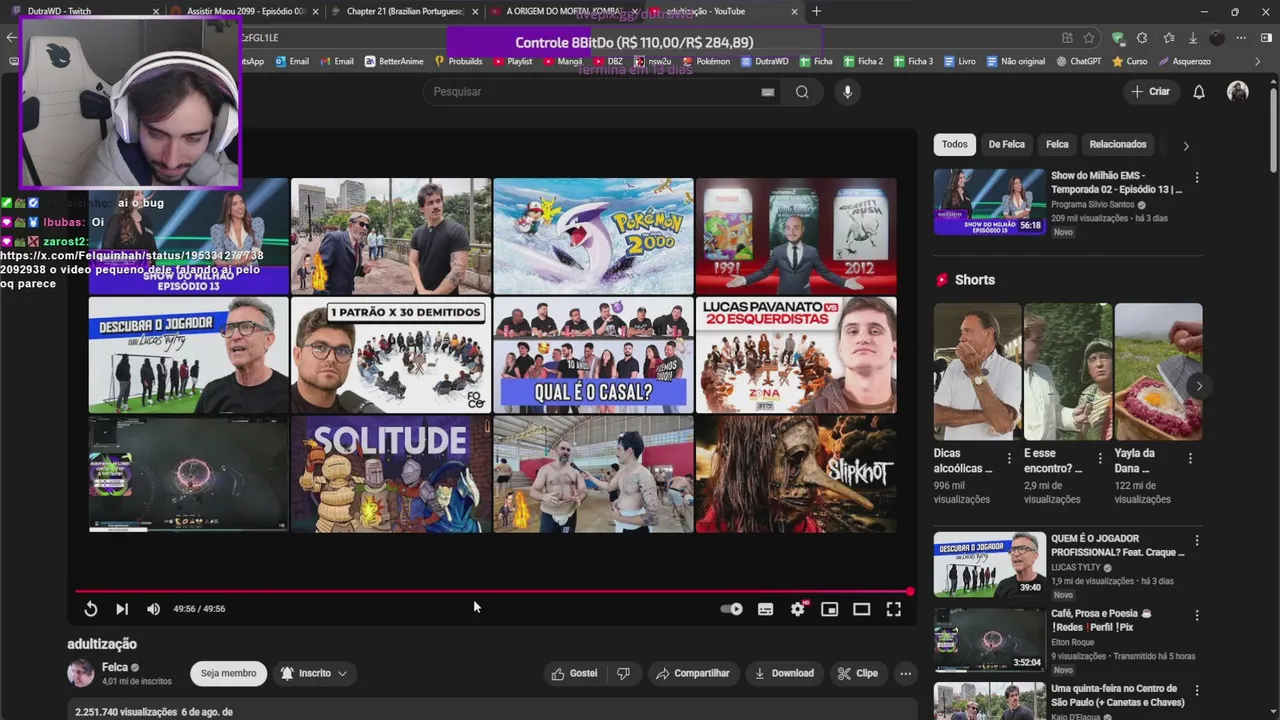Screen dimensions: 1280x720
Task: Seek on the red video progress bar
Action: (x=493, y=592)
